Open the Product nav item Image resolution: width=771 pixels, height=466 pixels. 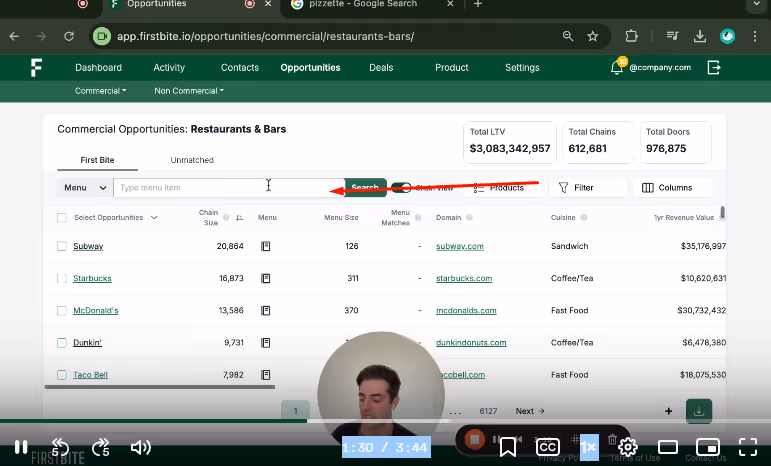pos(451,68)
